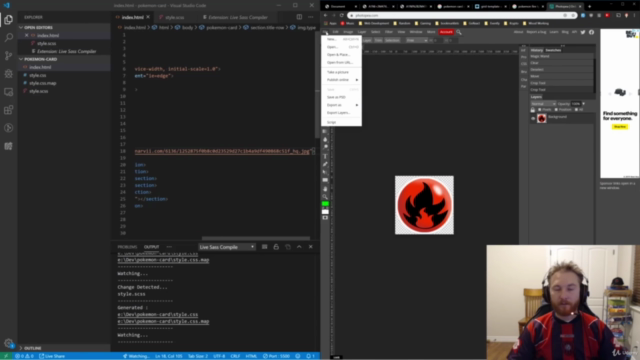Select the Type tool in Photopea
This screenshot has height=360, width=640.
325,156
